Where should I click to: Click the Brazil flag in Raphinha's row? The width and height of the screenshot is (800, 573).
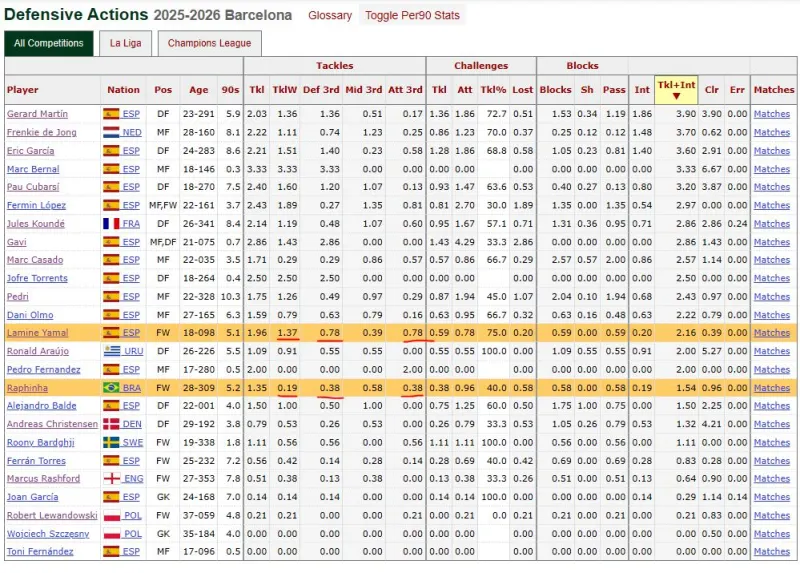point(111,388)
